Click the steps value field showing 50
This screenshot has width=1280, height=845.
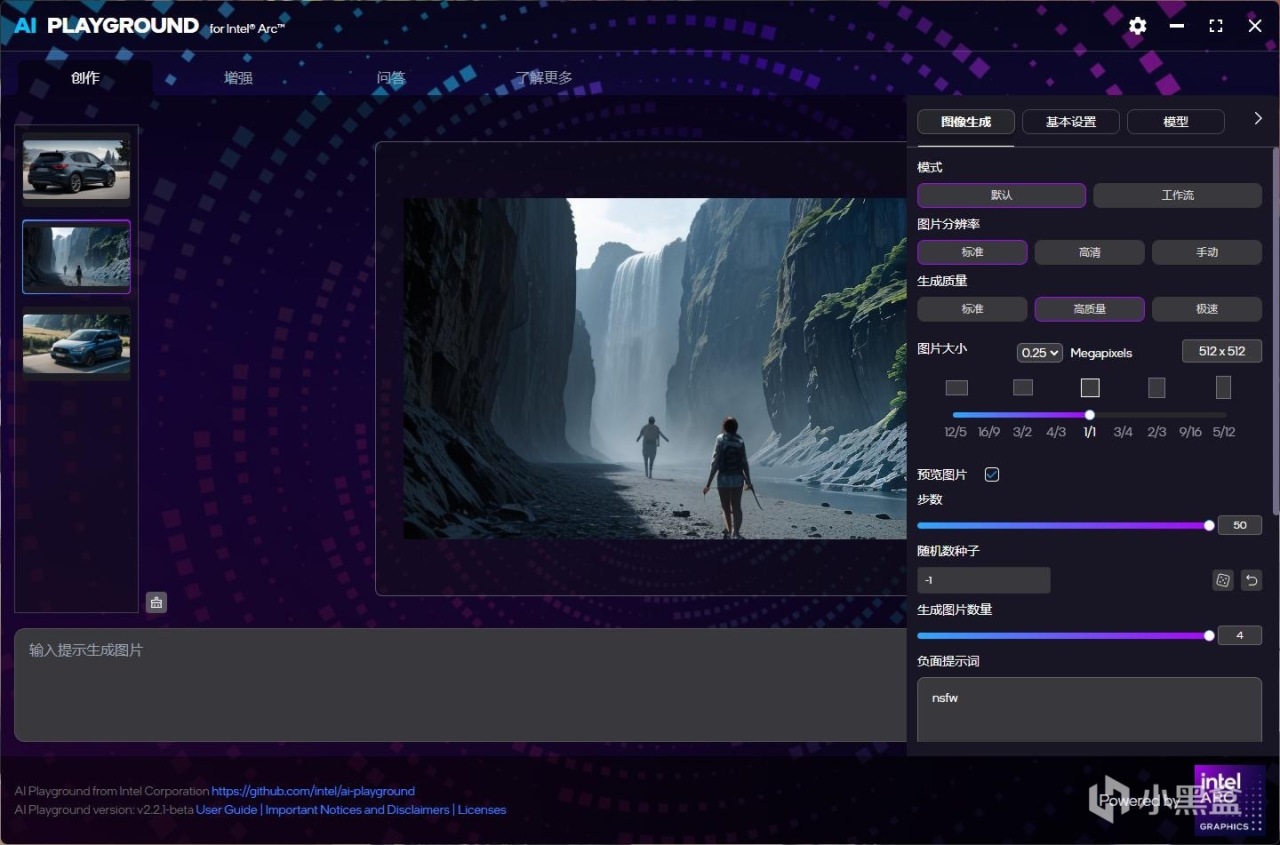1240,525
